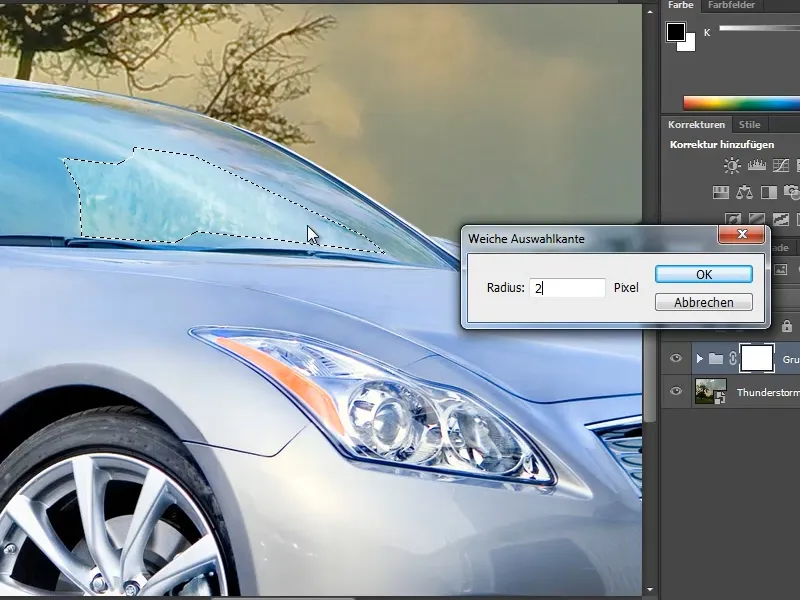Click the foreground black color swatch
This screenshot has width=800, height=600.
[x=676, y=32]
